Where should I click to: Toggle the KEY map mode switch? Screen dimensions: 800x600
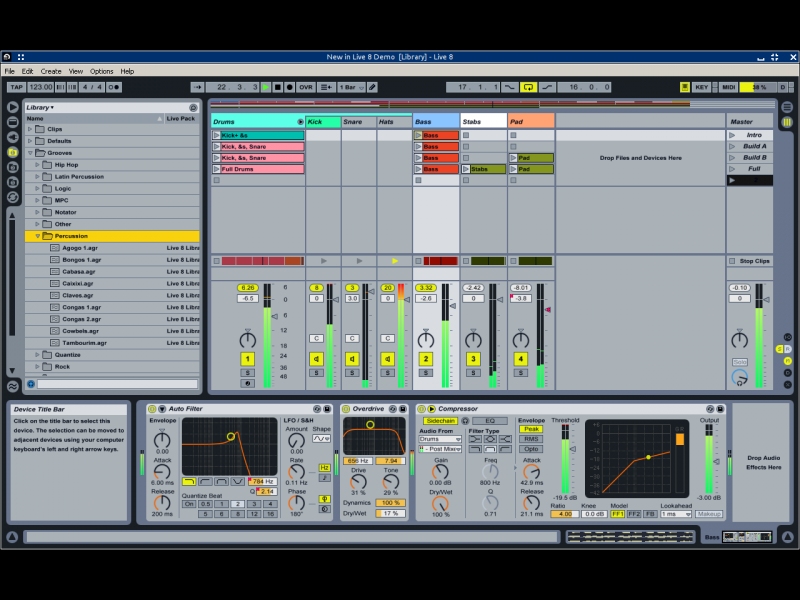coord(702,87)
